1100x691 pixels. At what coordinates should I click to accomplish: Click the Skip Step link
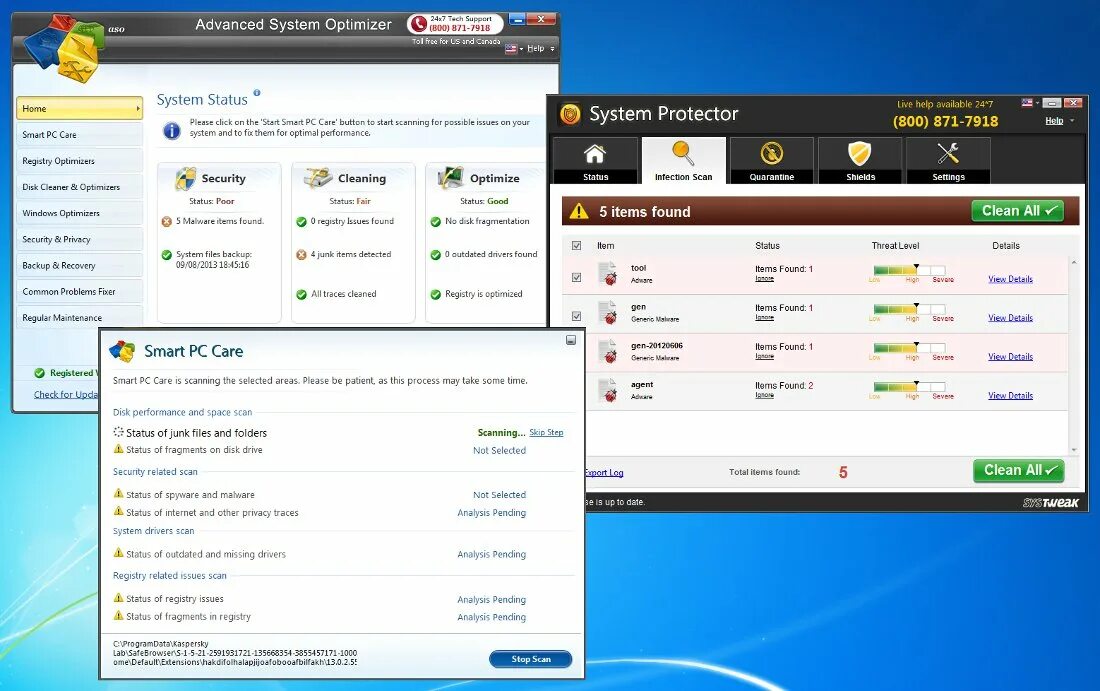coord(546,433)
